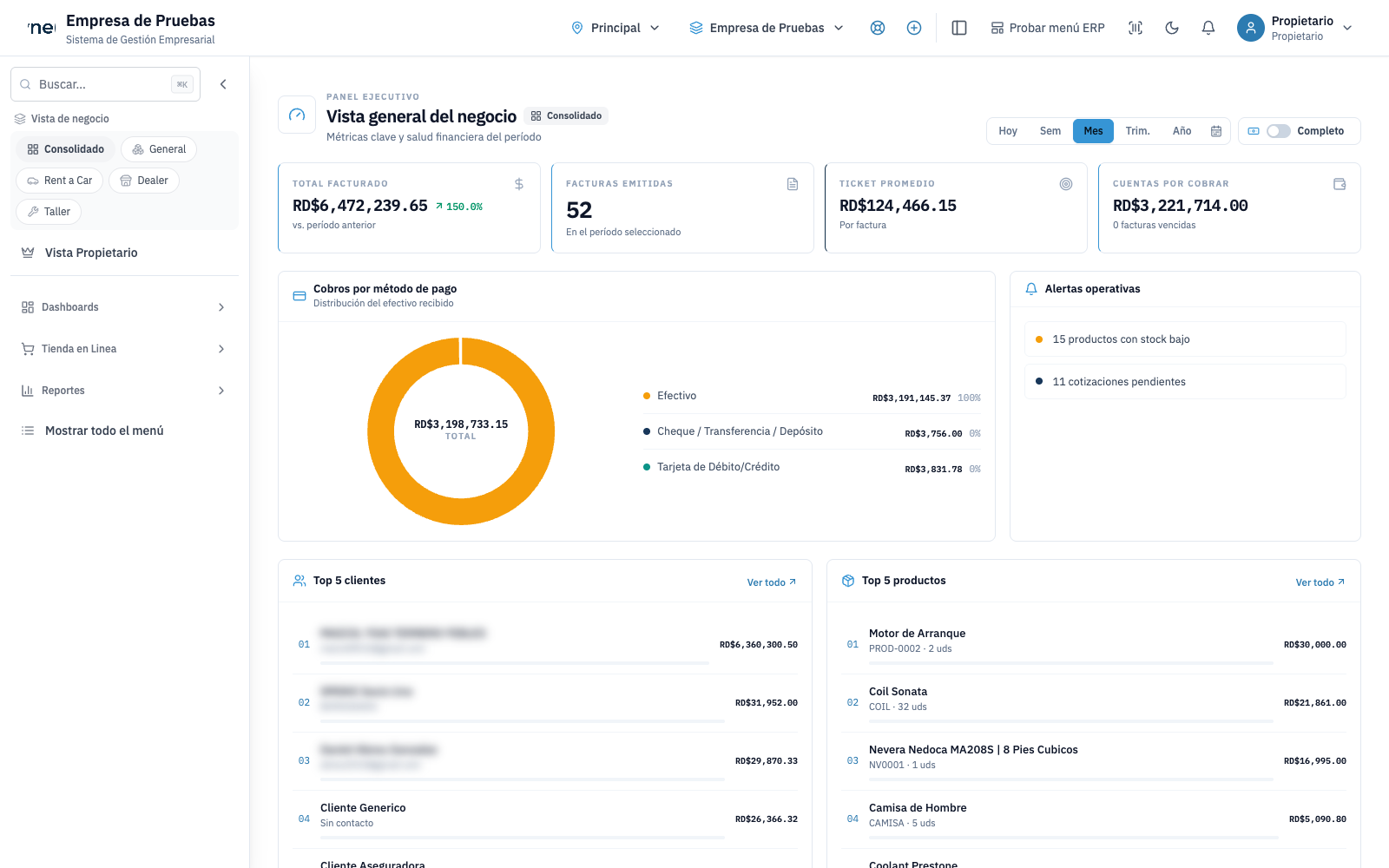Open Ver todo for Top 5 productos
The width and height of the screenshot is (1389, 868).
(x=1320, y=582)
